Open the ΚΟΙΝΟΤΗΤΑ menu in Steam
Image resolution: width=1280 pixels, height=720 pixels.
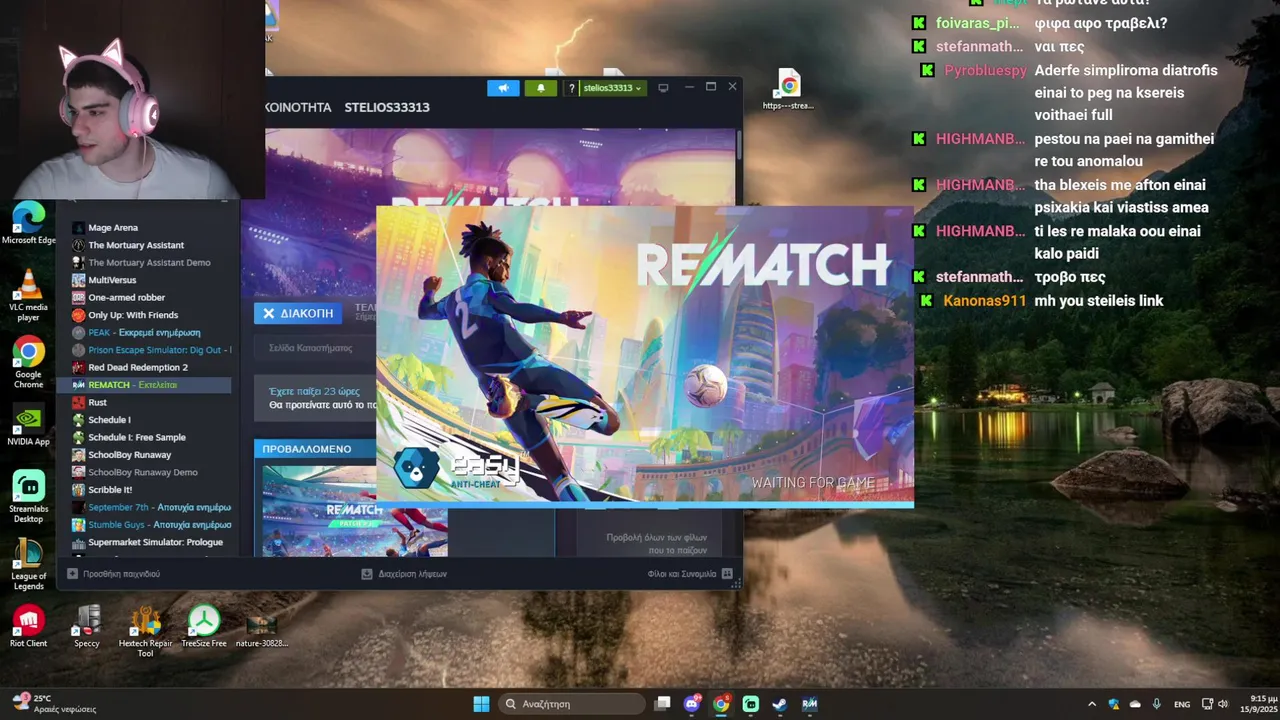298,107
